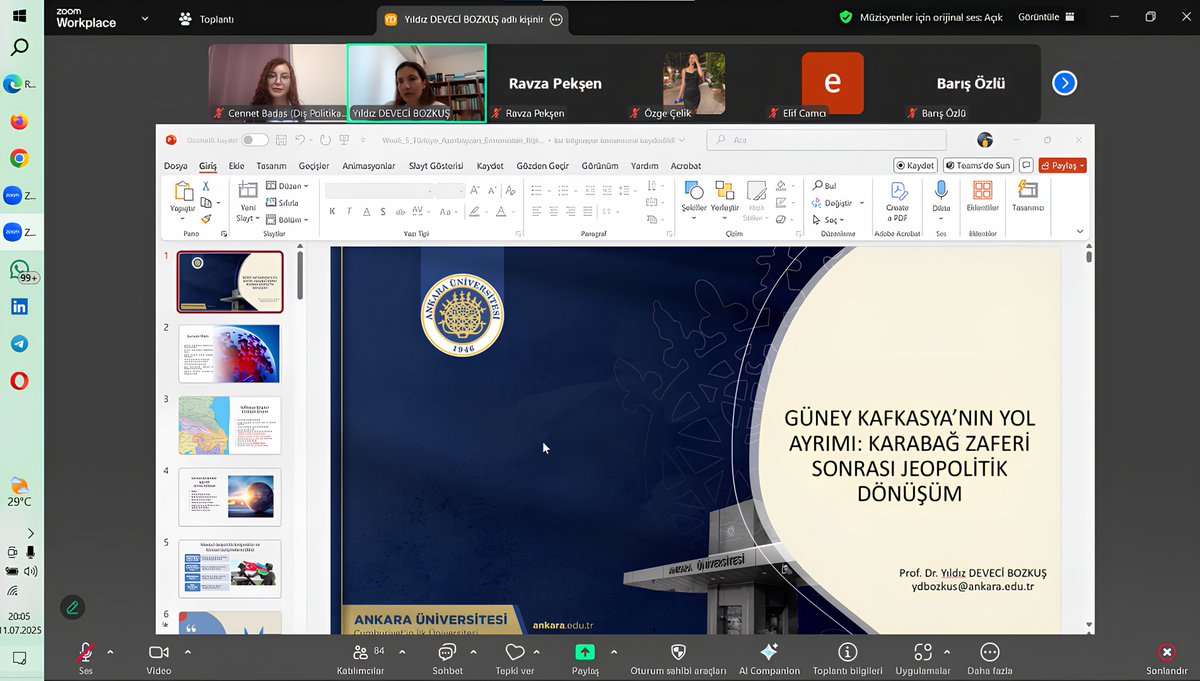The width and height of the screenshot is (1200, 681).
Task: Open the Zoom Workplace dropdown arrow
Action: 145,18
